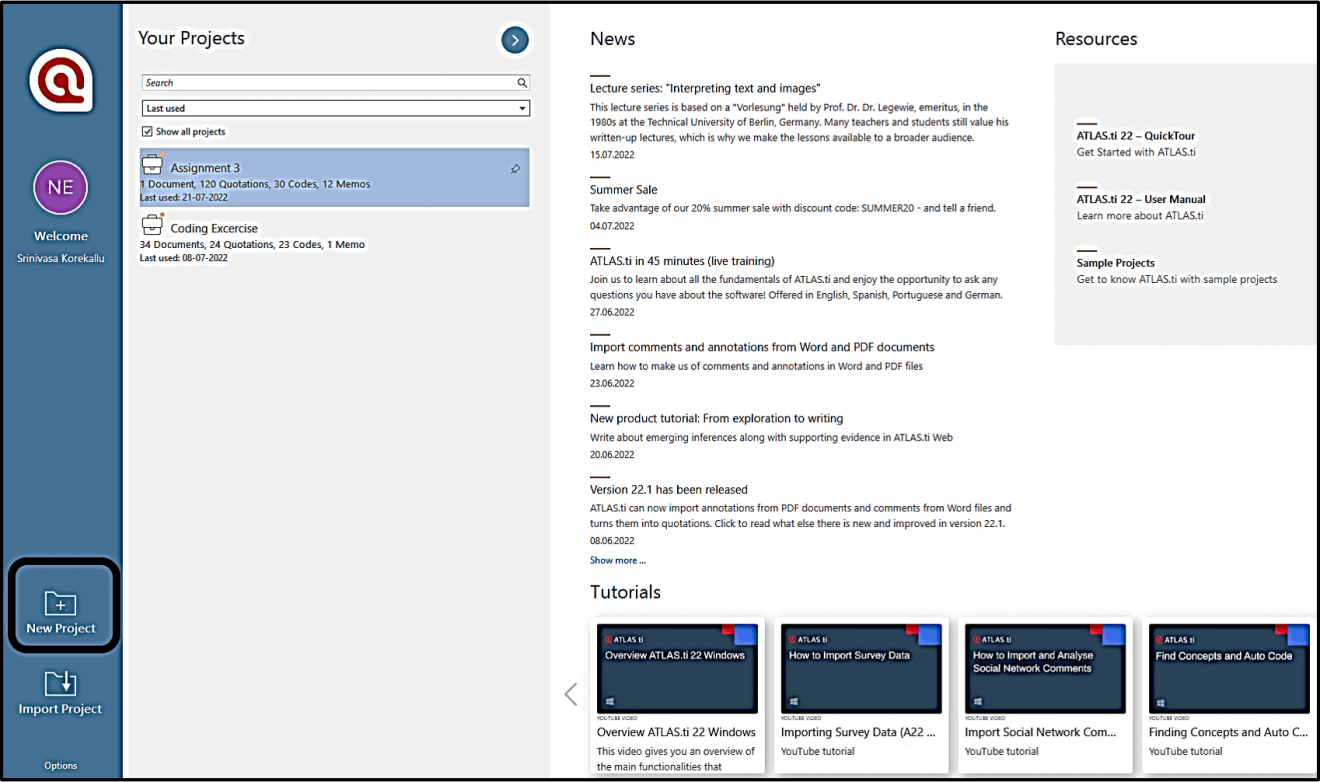1320x782 pixels.
Task: Open the Last used sorting dropdown
Action: (523, 108)
